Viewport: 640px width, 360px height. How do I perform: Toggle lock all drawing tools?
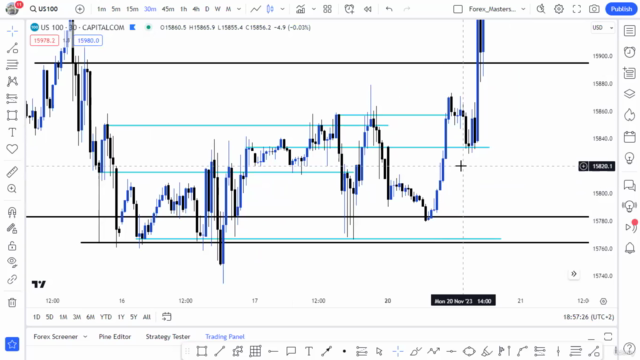pos(12,246)
